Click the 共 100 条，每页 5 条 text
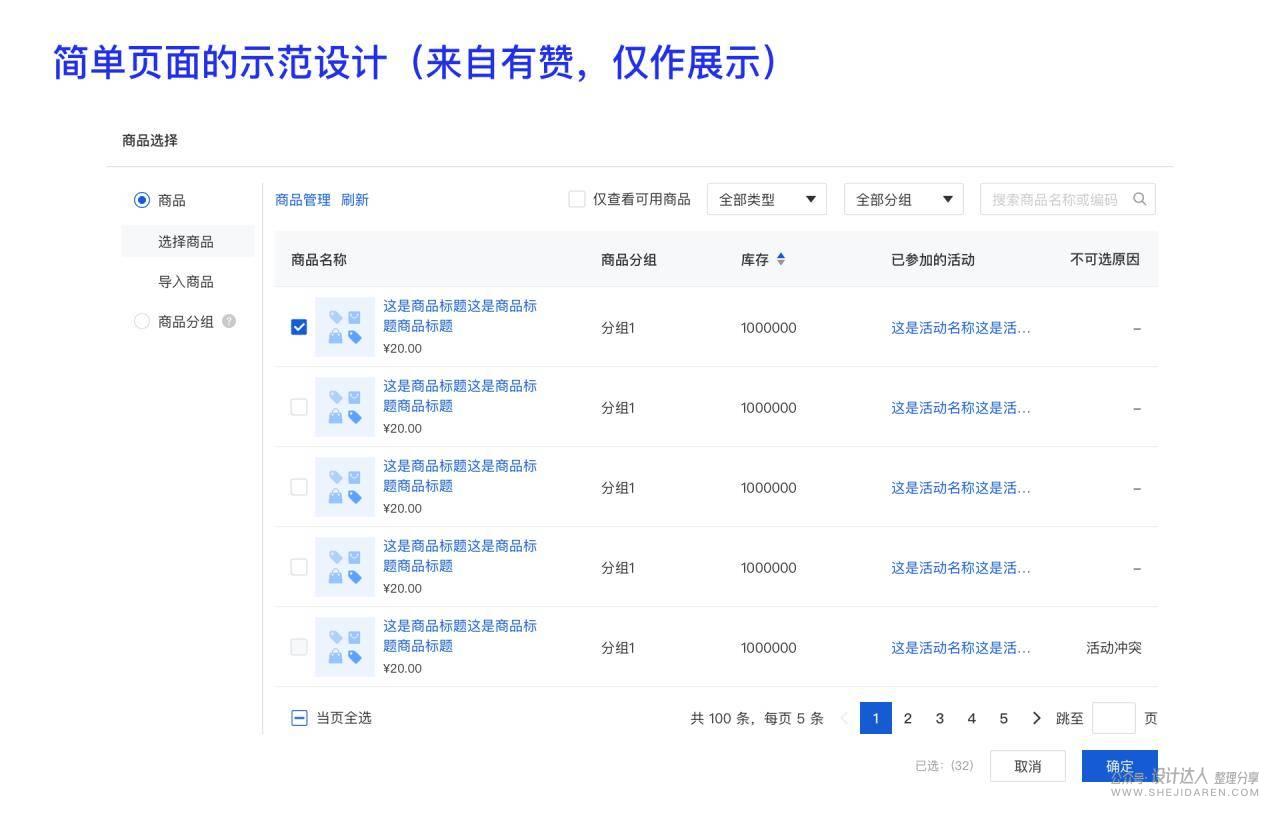This screenshot has height=818, width=1280. (x=757, y=718)
